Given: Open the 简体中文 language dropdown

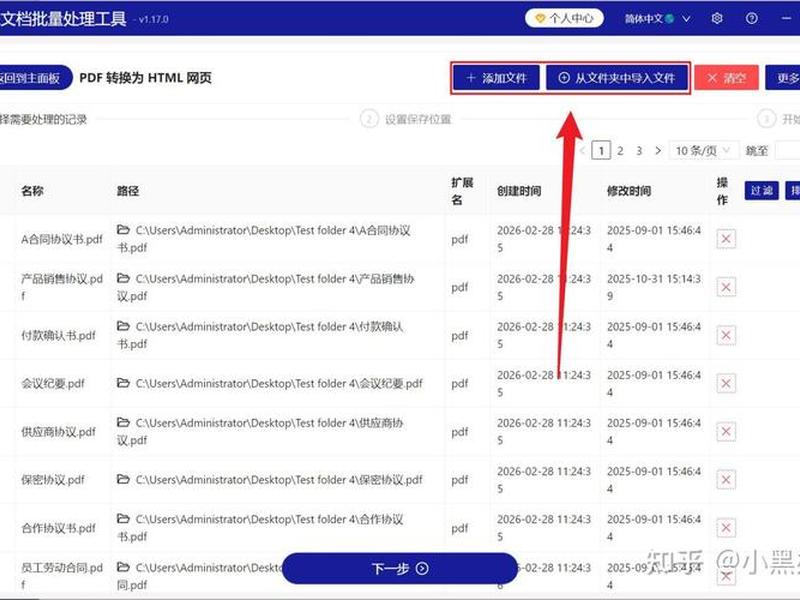Looking at the screenshot, I should click(658, 19).
